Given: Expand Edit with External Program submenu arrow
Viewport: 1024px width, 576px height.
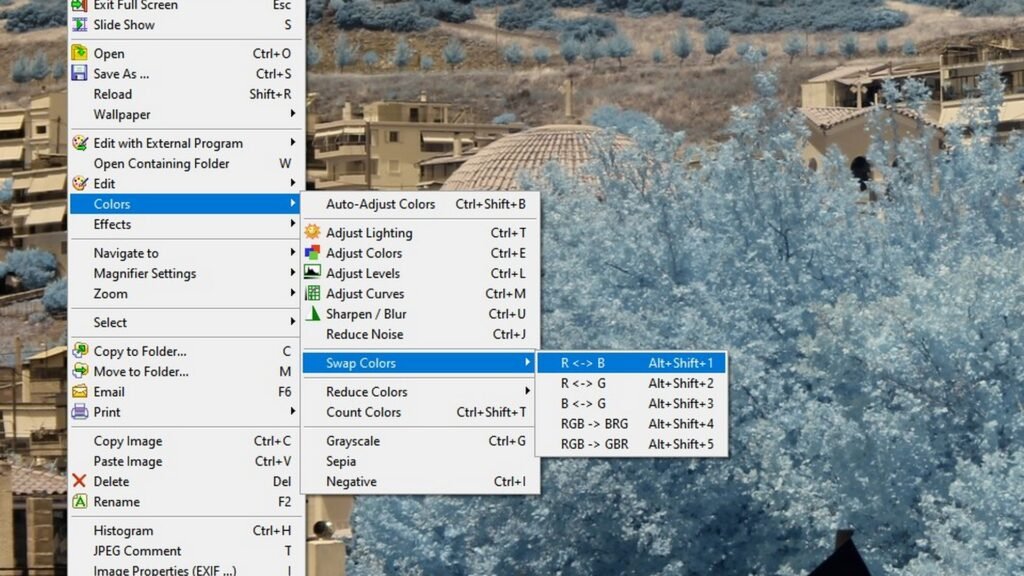Looking at the screenshot, I should pos(293,142).
